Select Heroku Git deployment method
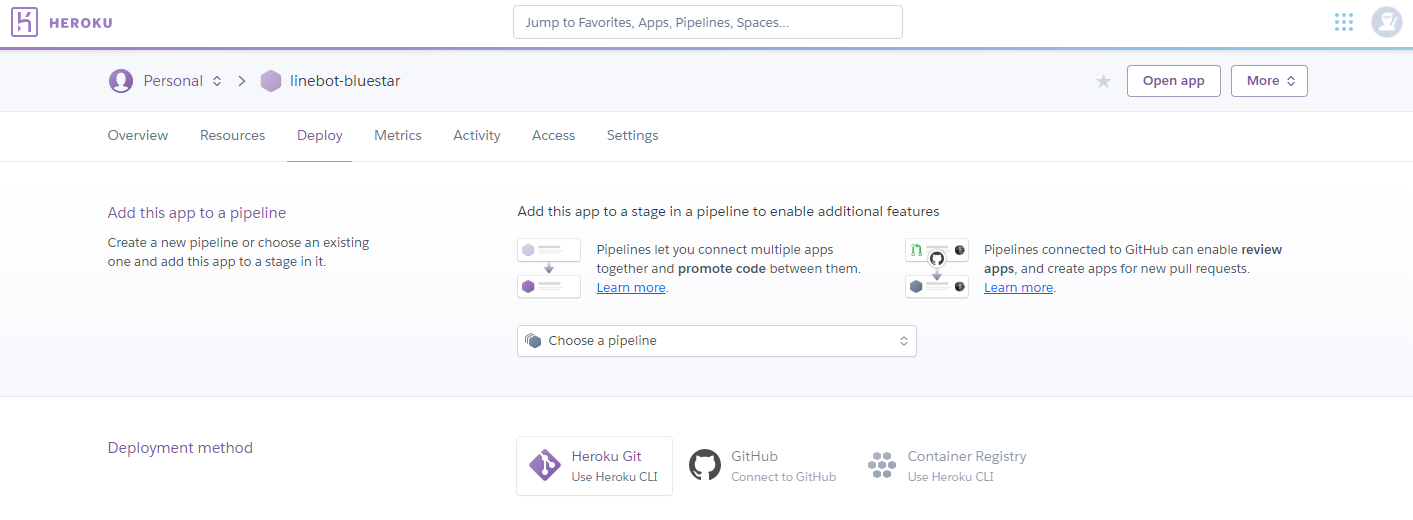Image resolution: width=1413 pixels, height=520 pixels. [x=595, y=466]
